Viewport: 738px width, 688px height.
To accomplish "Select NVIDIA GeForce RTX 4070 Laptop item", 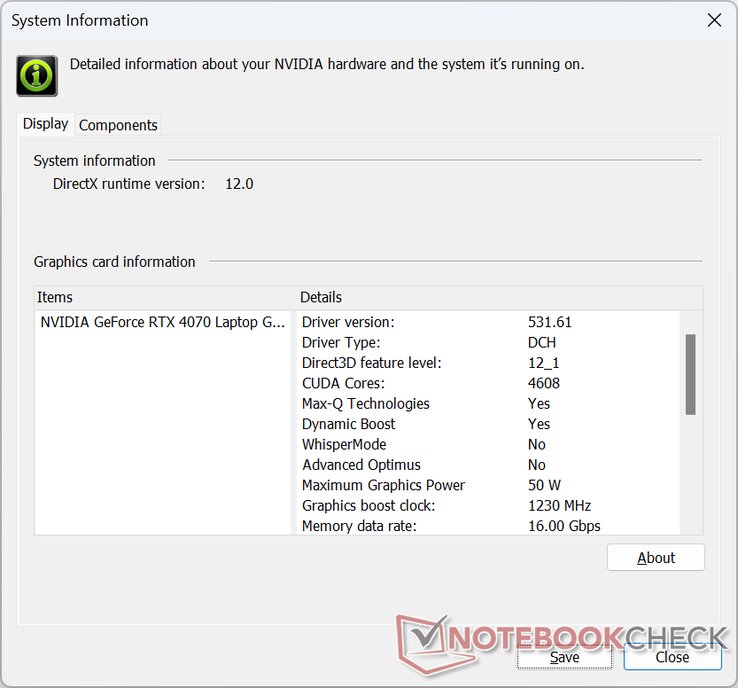I will (x=162, y=322).
